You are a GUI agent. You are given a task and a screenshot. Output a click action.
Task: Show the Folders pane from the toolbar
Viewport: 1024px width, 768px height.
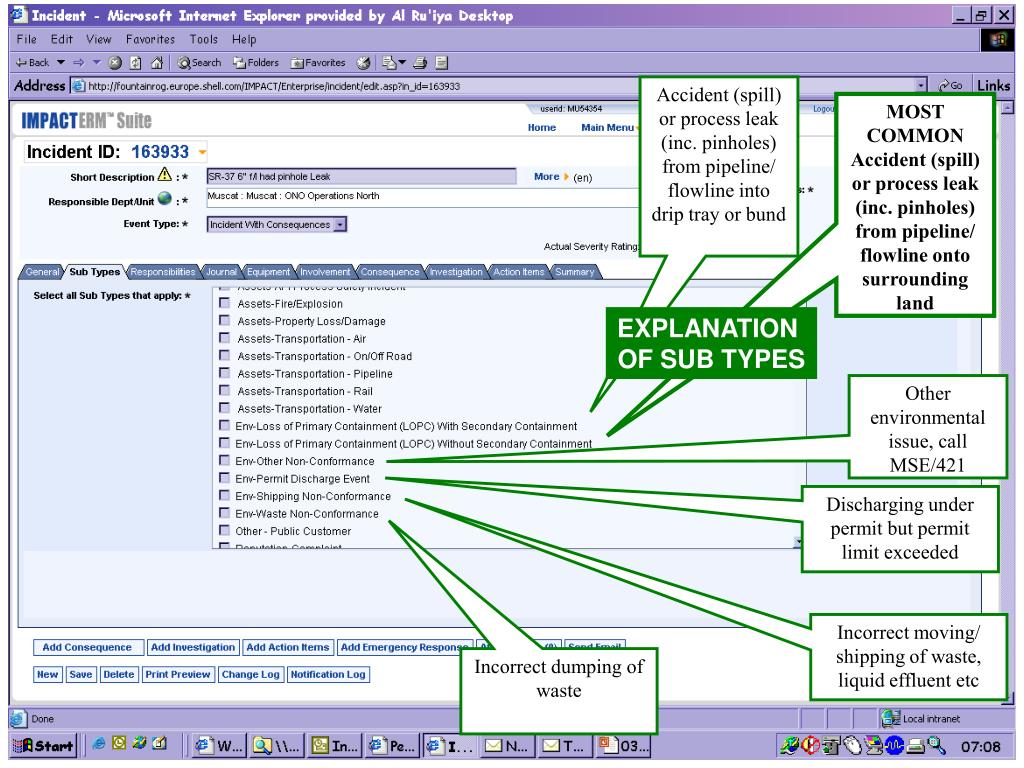point(257,63)
